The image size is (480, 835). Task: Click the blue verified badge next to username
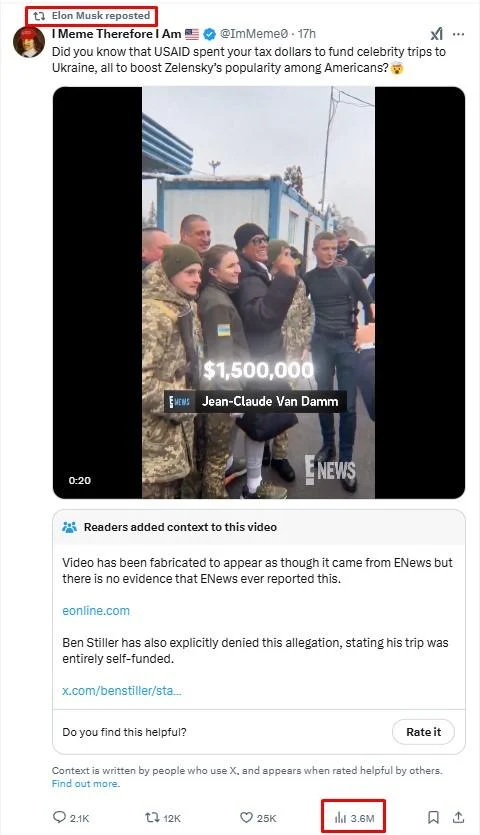tap(210, 34)
